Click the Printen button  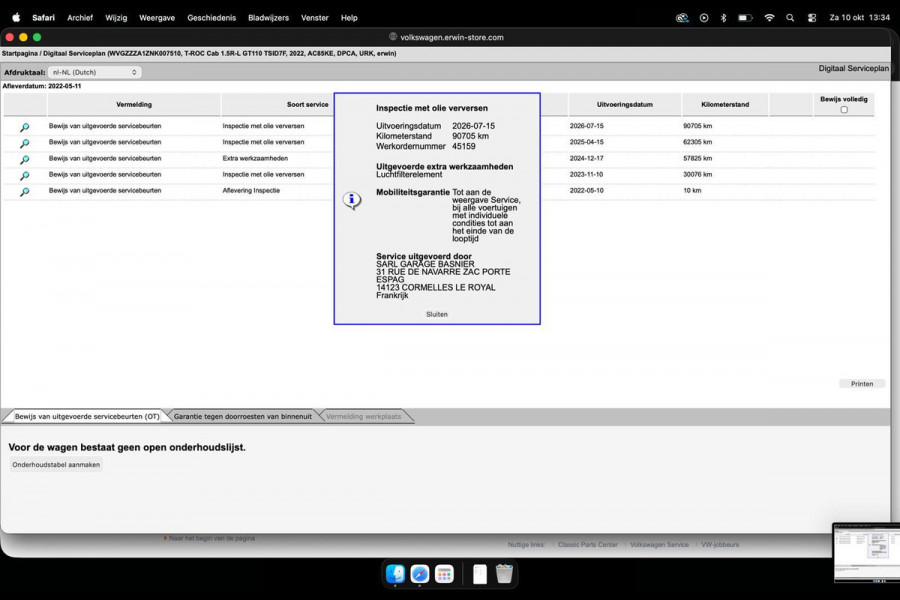862,384
